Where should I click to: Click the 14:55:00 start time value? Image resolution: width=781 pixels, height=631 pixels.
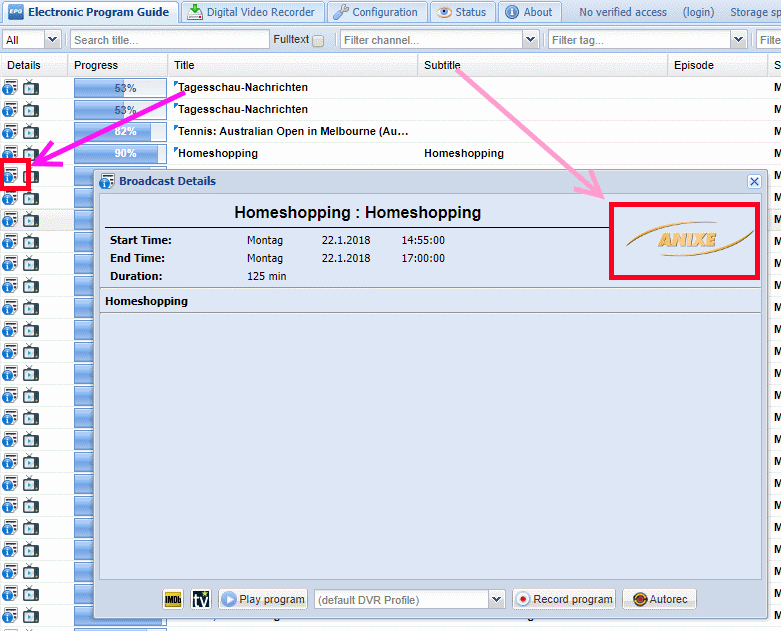click(423, 240)
